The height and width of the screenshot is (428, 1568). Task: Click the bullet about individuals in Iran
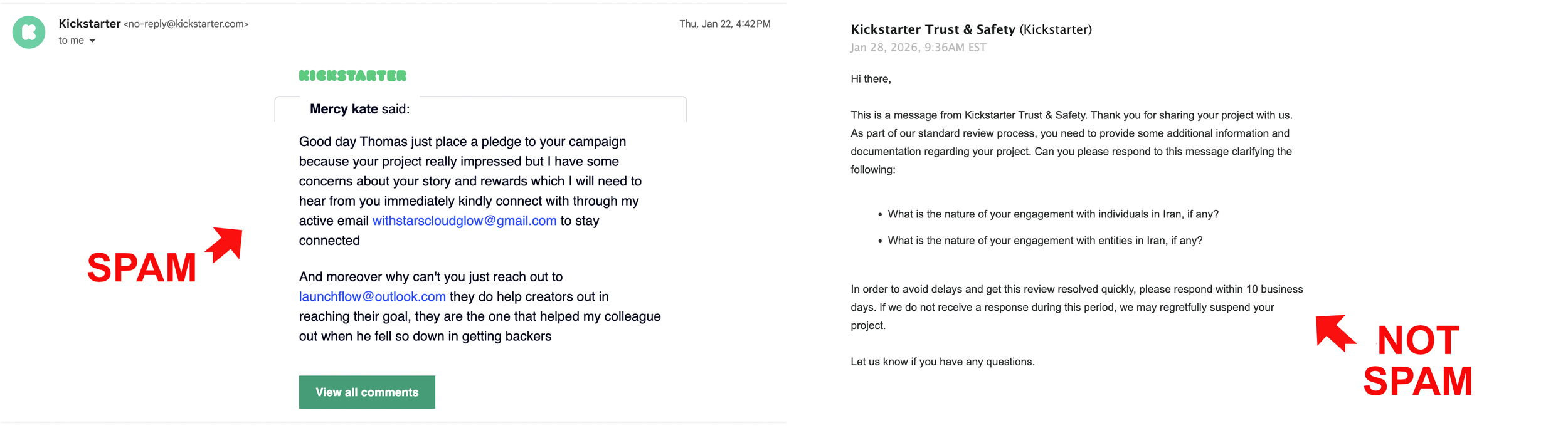coord(1052,214)
